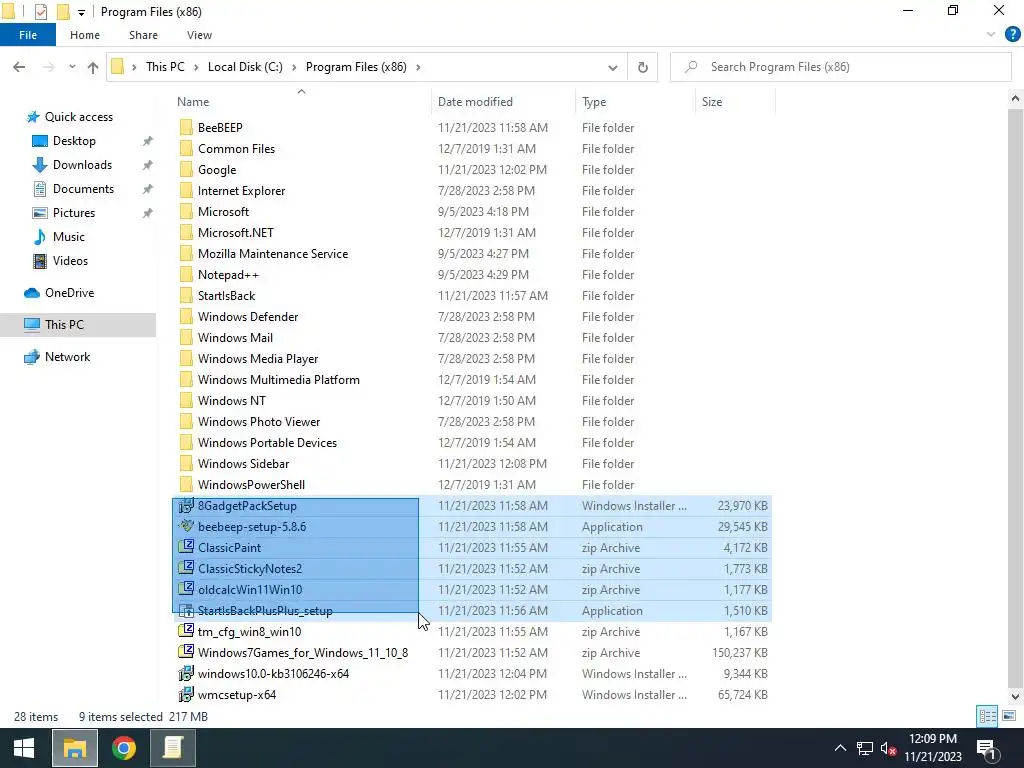The image size is (1024, 768).
Task: Open the View ribbon tab
Action: pyautogui.click(x=199, y=35)
